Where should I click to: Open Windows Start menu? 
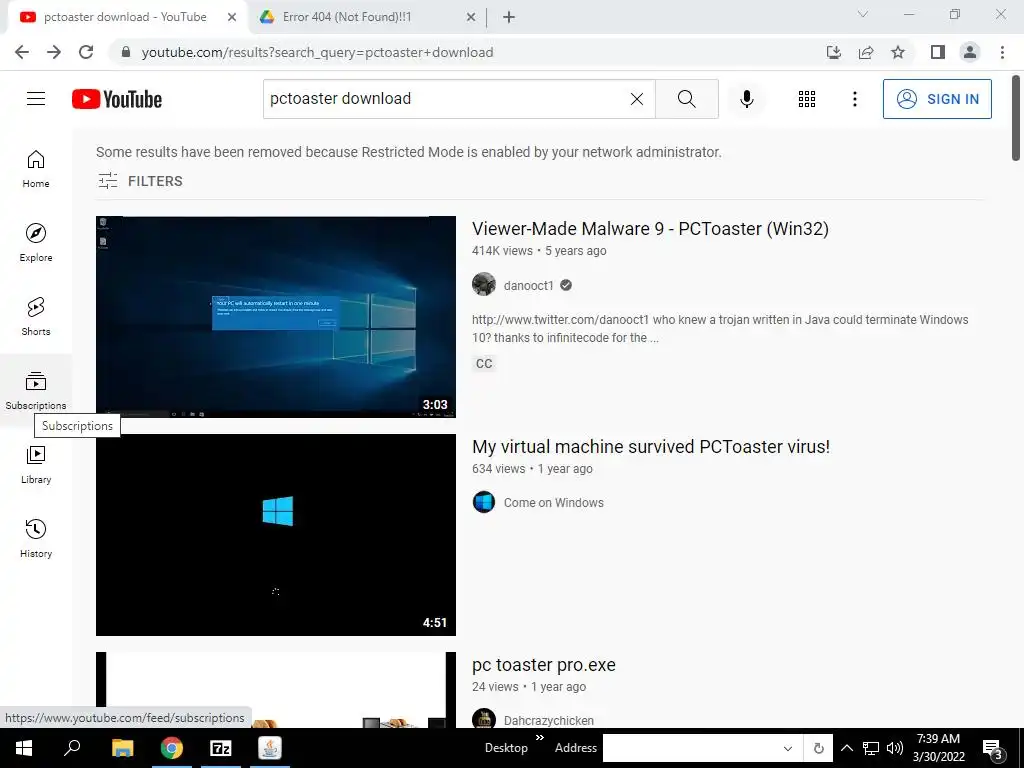point(24,748)
